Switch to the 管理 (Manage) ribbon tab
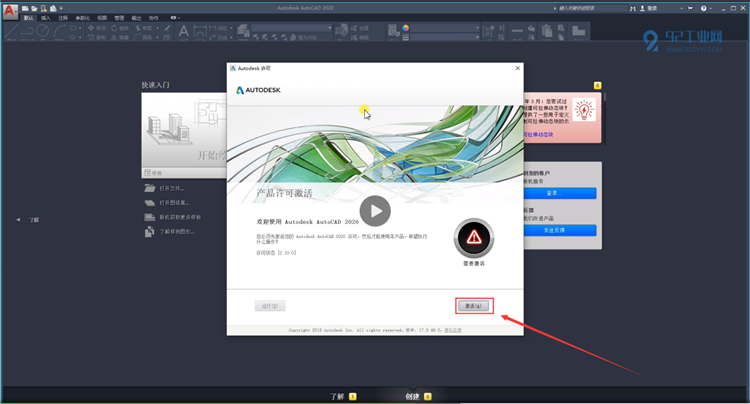 pyautogui.click(x=119, y=18)
